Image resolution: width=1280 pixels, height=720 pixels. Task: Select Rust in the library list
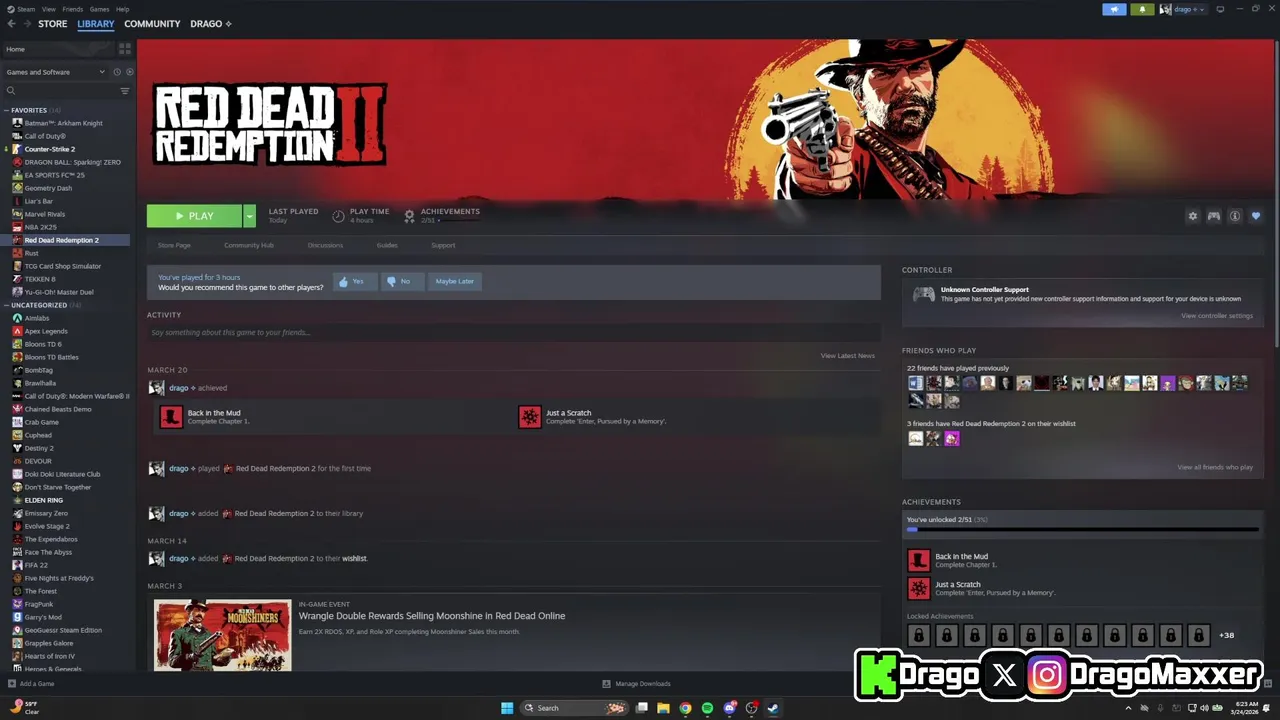pos(31,253)
